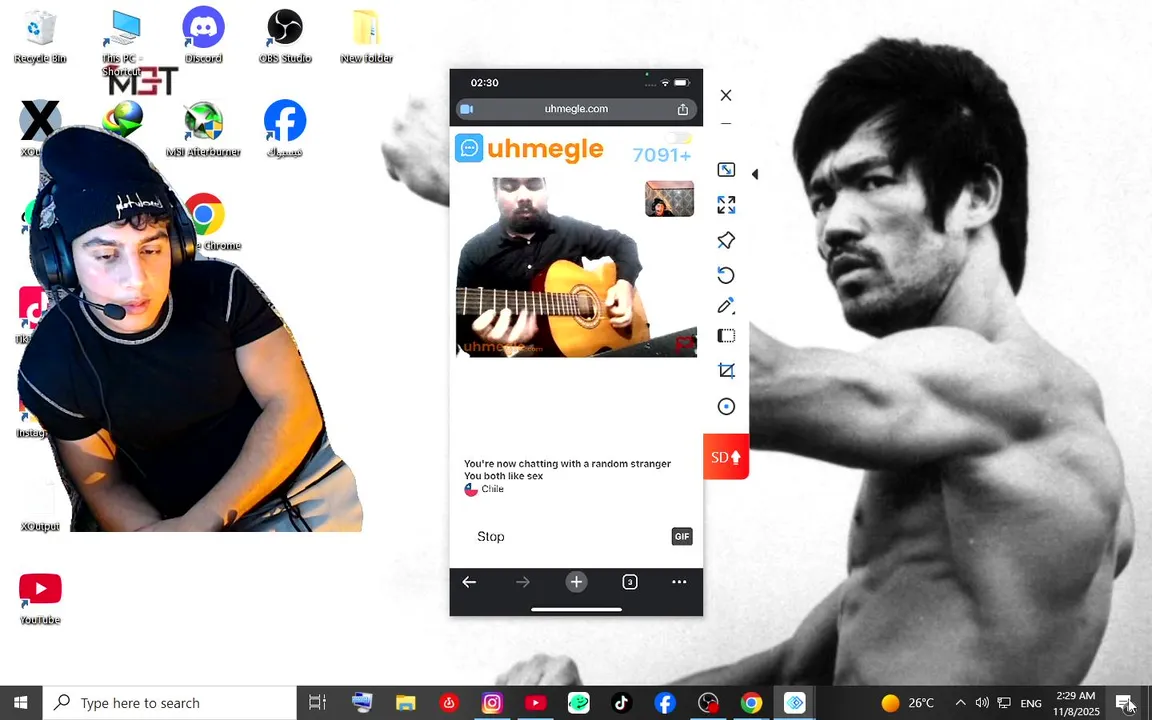Open the 26°C weather widget
The width and height of the screenshot is (1152, 720).
[x=908, y=703]
